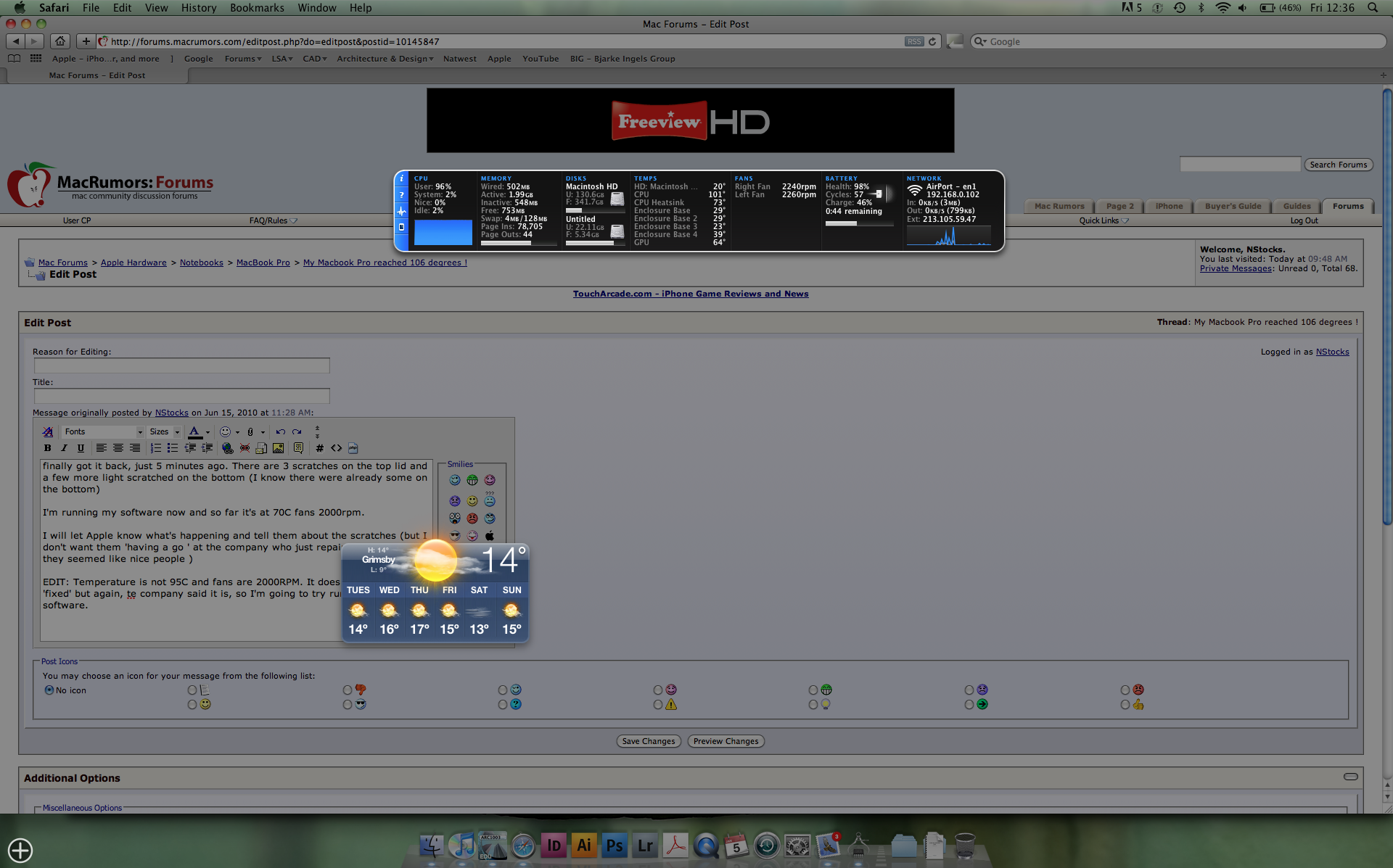Click the editor resize arrows control
Screen dimensions: 1393x868
(317, 432)
